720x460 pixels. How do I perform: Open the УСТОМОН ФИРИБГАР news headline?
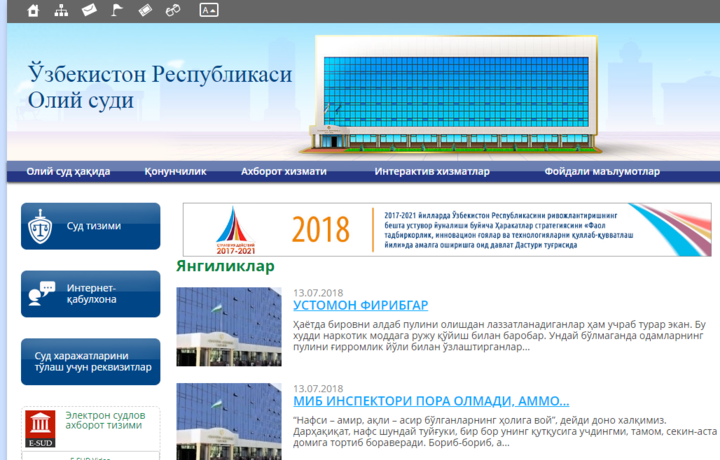(360, 305)
